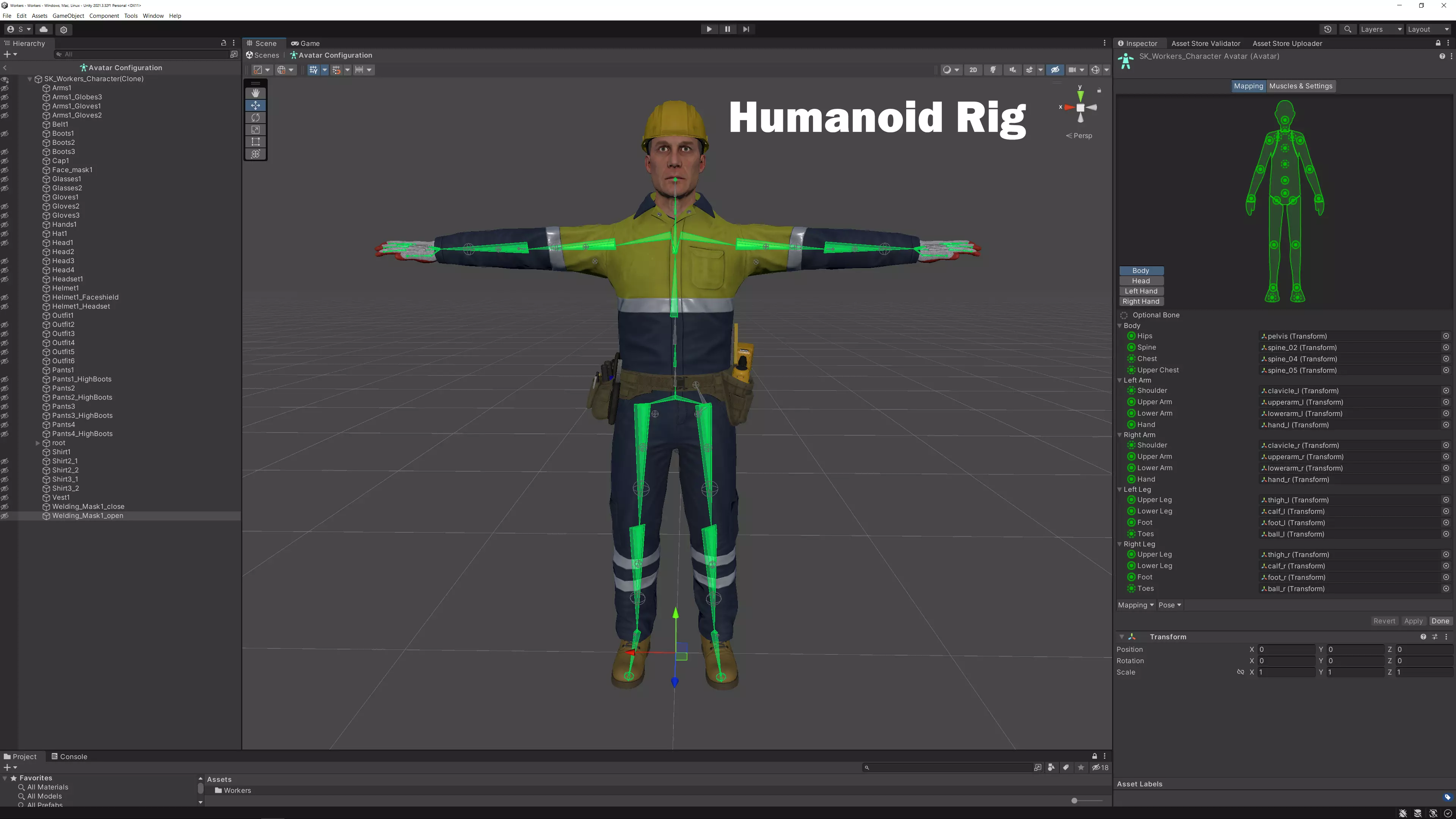
Task: Toggle 2D view mode
Action: pos(973,70)
